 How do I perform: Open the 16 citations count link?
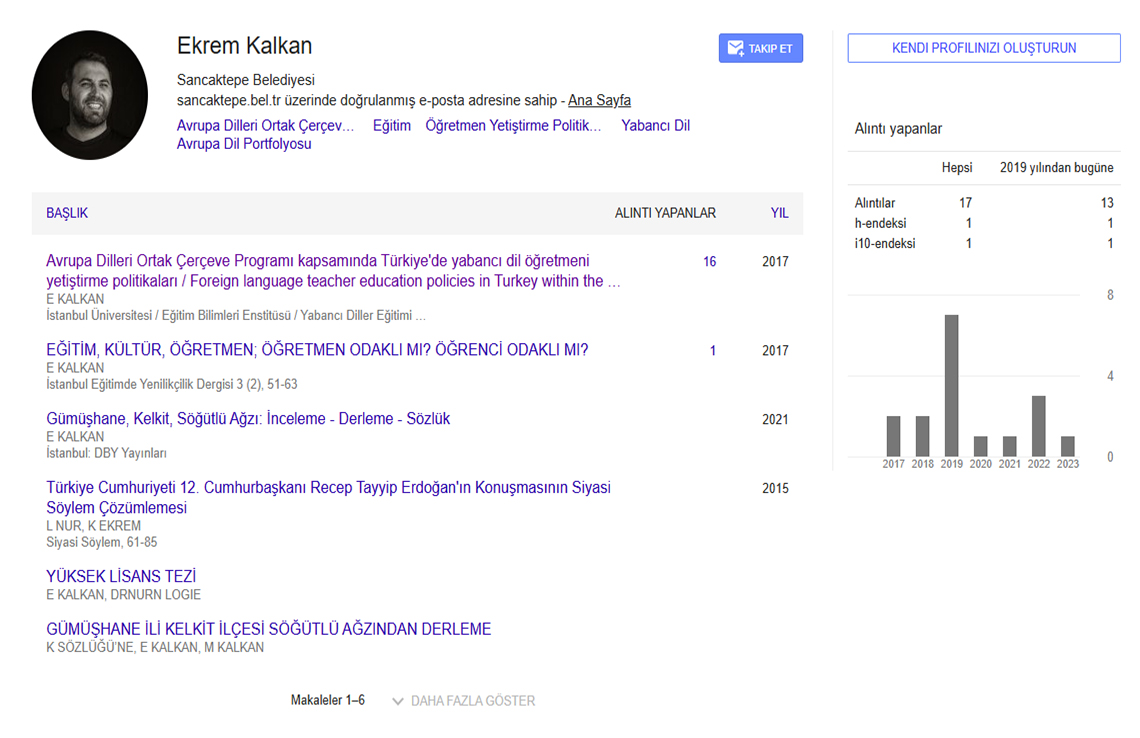709,262
